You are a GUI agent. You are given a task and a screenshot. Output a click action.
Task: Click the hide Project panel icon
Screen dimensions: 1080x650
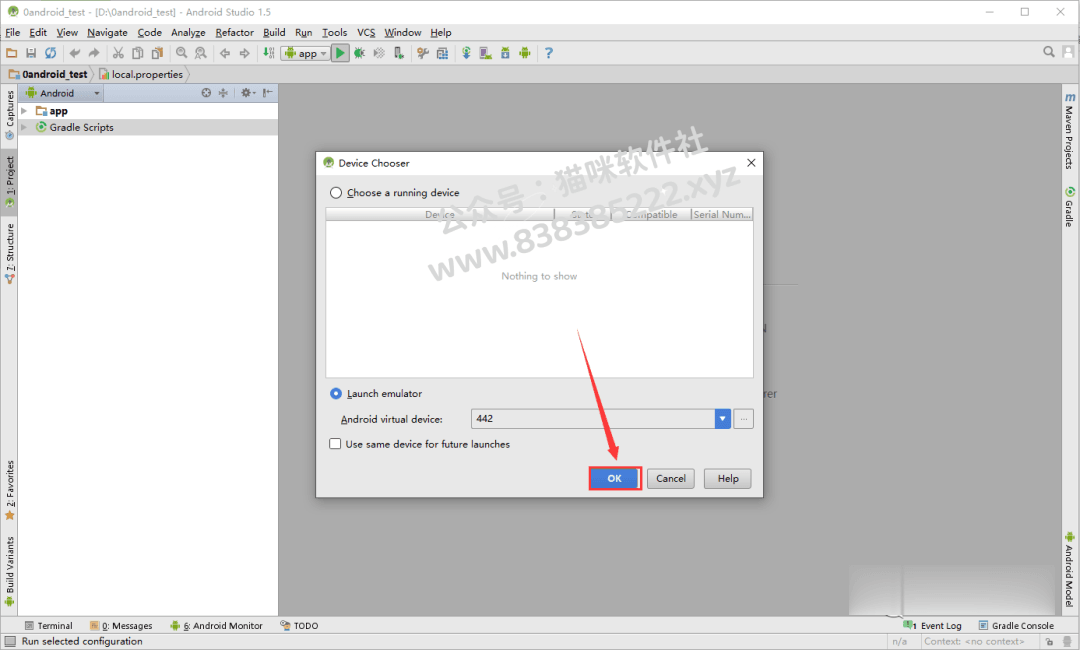pyautogui.click(x=267, y=93)
